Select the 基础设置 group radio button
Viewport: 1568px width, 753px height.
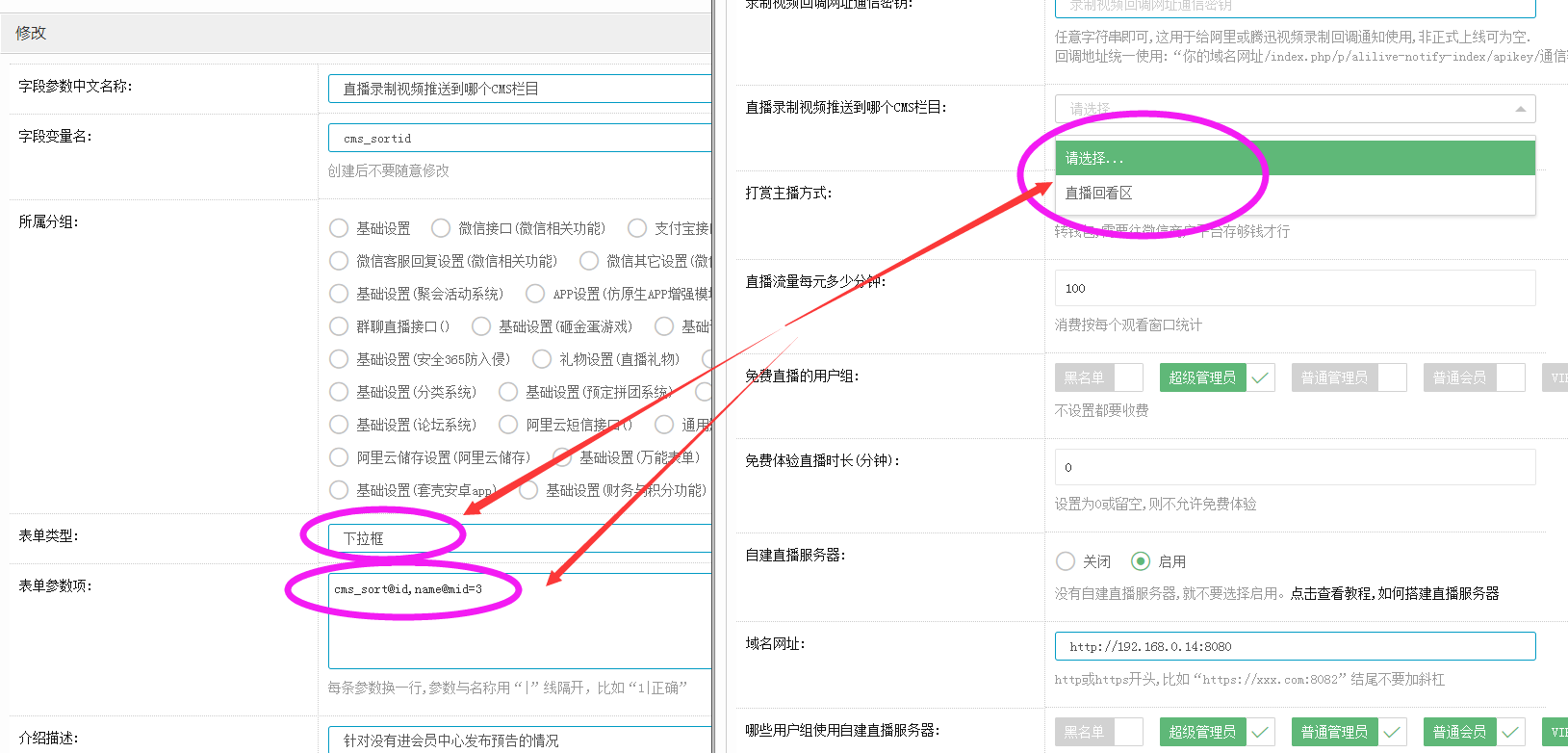point(339,228)
